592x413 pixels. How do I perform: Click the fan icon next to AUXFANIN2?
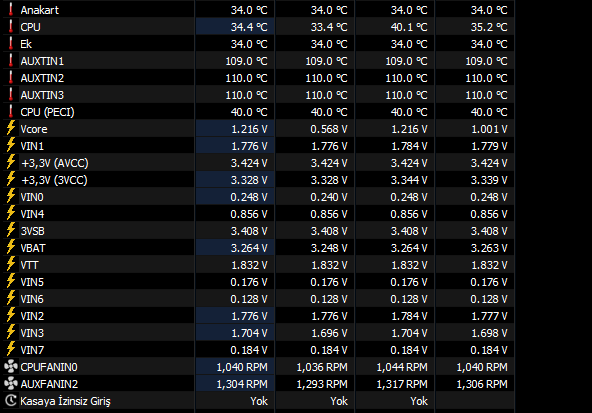tap(11, 384)
